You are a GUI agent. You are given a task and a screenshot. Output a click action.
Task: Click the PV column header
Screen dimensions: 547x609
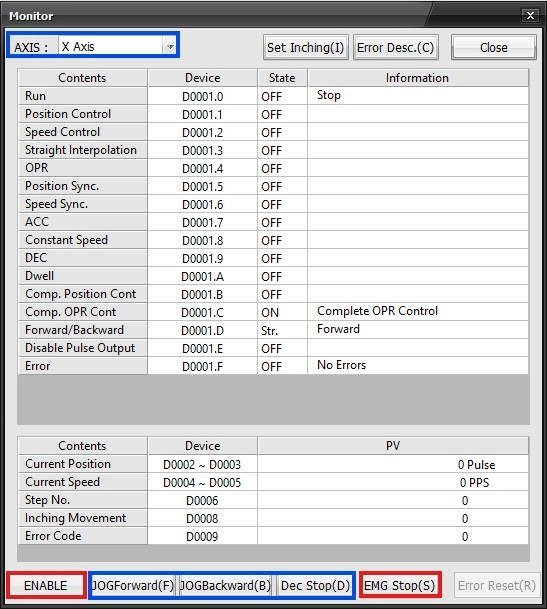[393, 445]
